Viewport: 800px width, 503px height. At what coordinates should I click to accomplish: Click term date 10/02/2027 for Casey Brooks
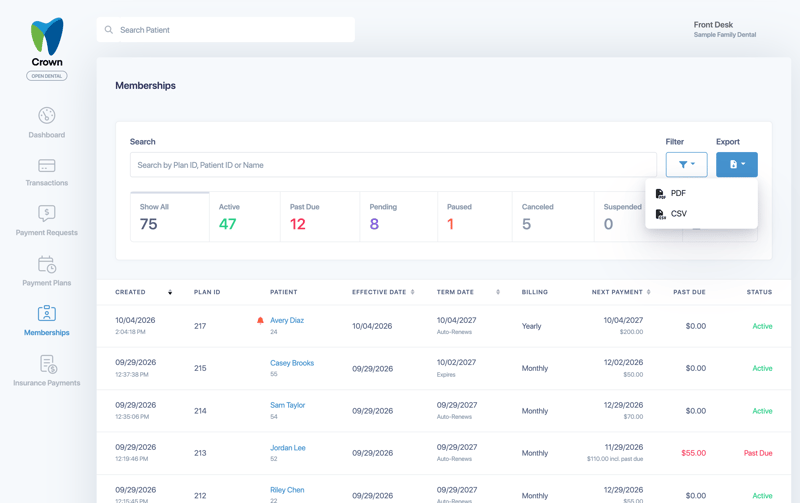point(456,362)
